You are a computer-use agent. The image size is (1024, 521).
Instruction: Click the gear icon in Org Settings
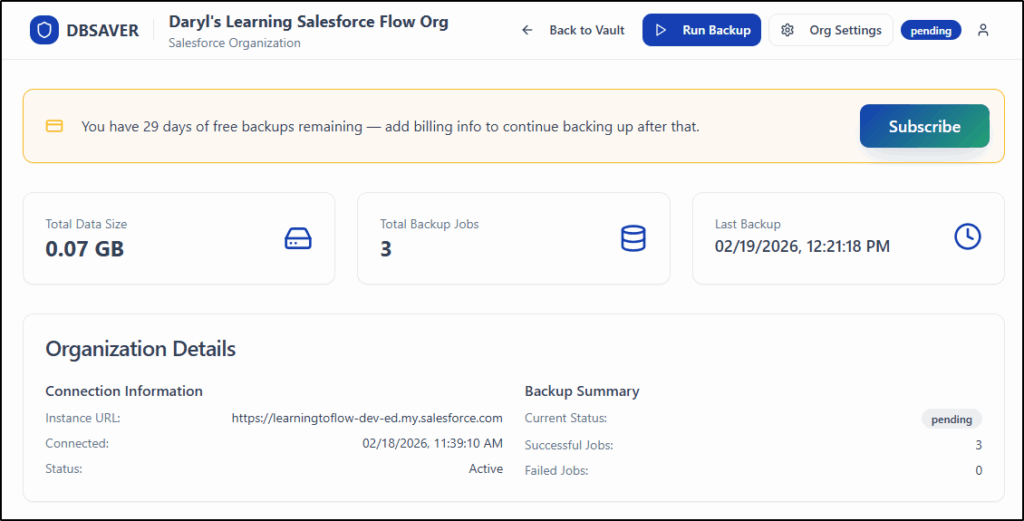[x=787, y=30]
